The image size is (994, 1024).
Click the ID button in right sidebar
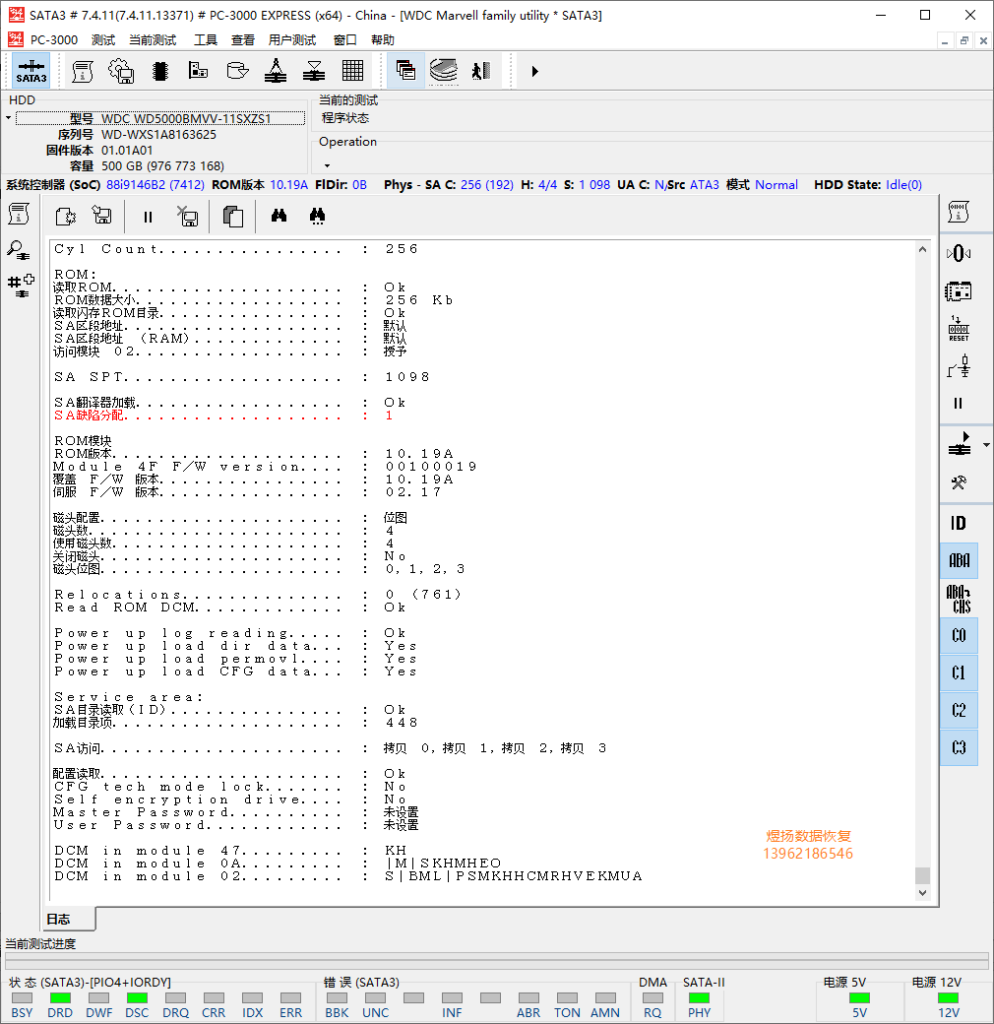click(x=958, y=523)
